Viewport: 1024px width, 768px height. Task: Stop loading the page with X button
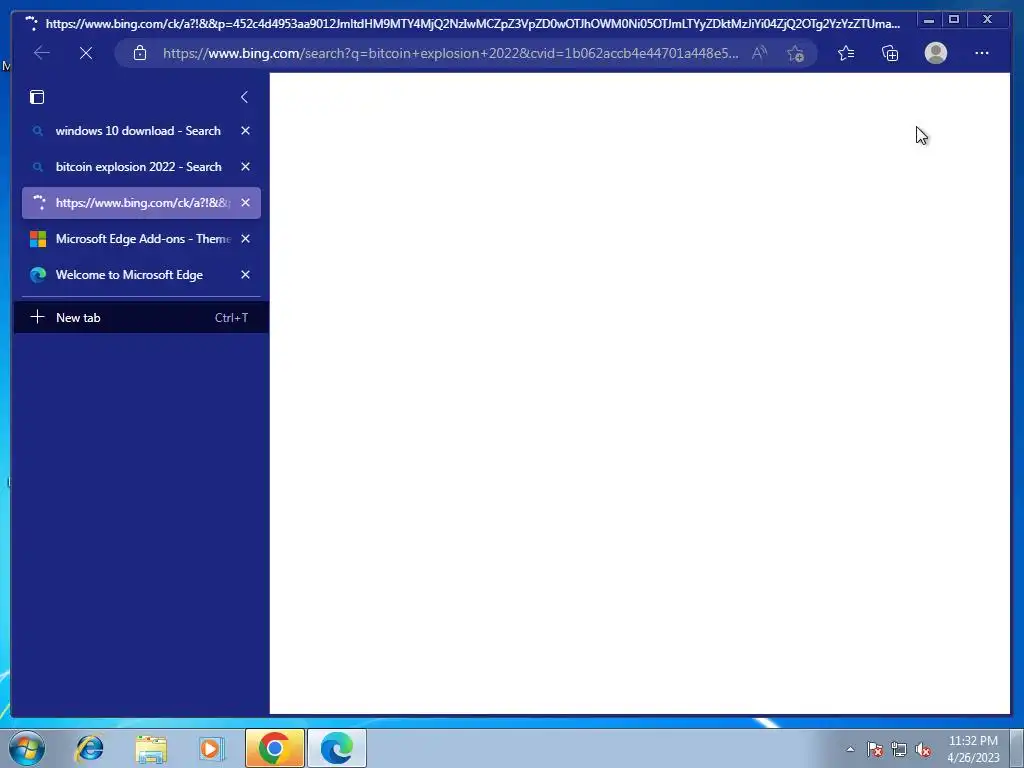click(x=86, y=53)
